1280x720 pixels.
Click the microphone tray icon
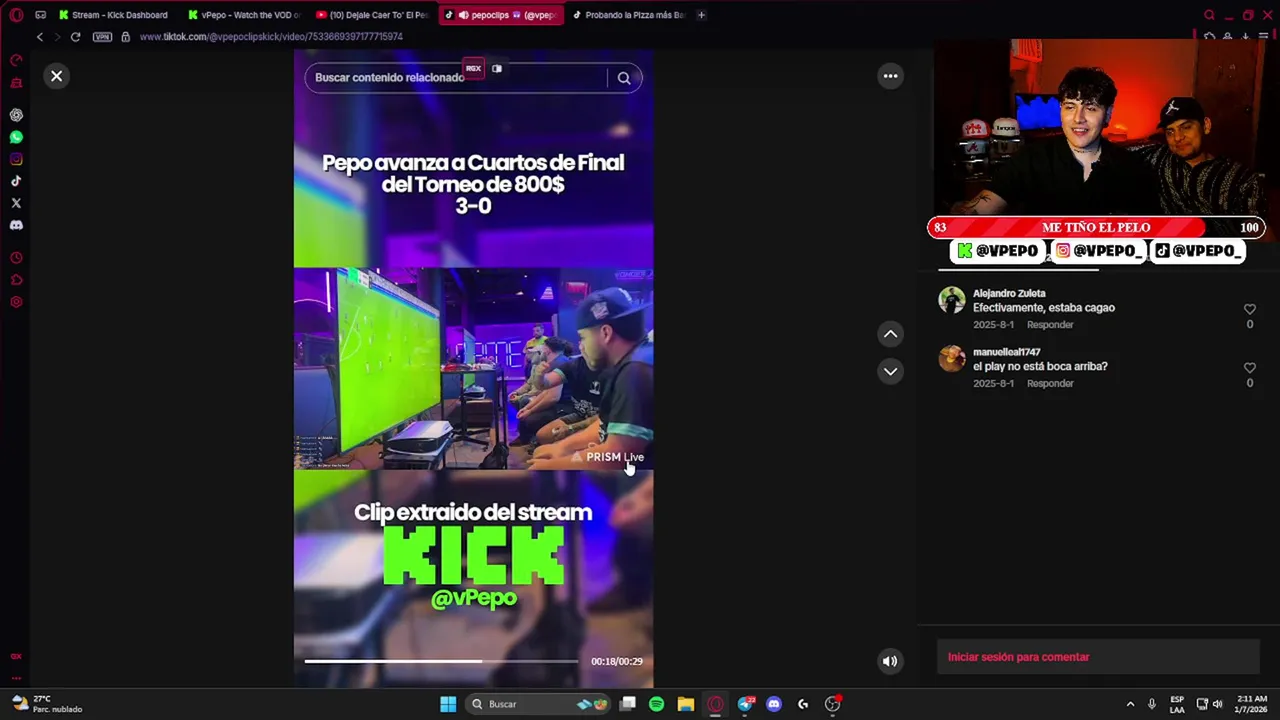click(x=1152, y=704)
